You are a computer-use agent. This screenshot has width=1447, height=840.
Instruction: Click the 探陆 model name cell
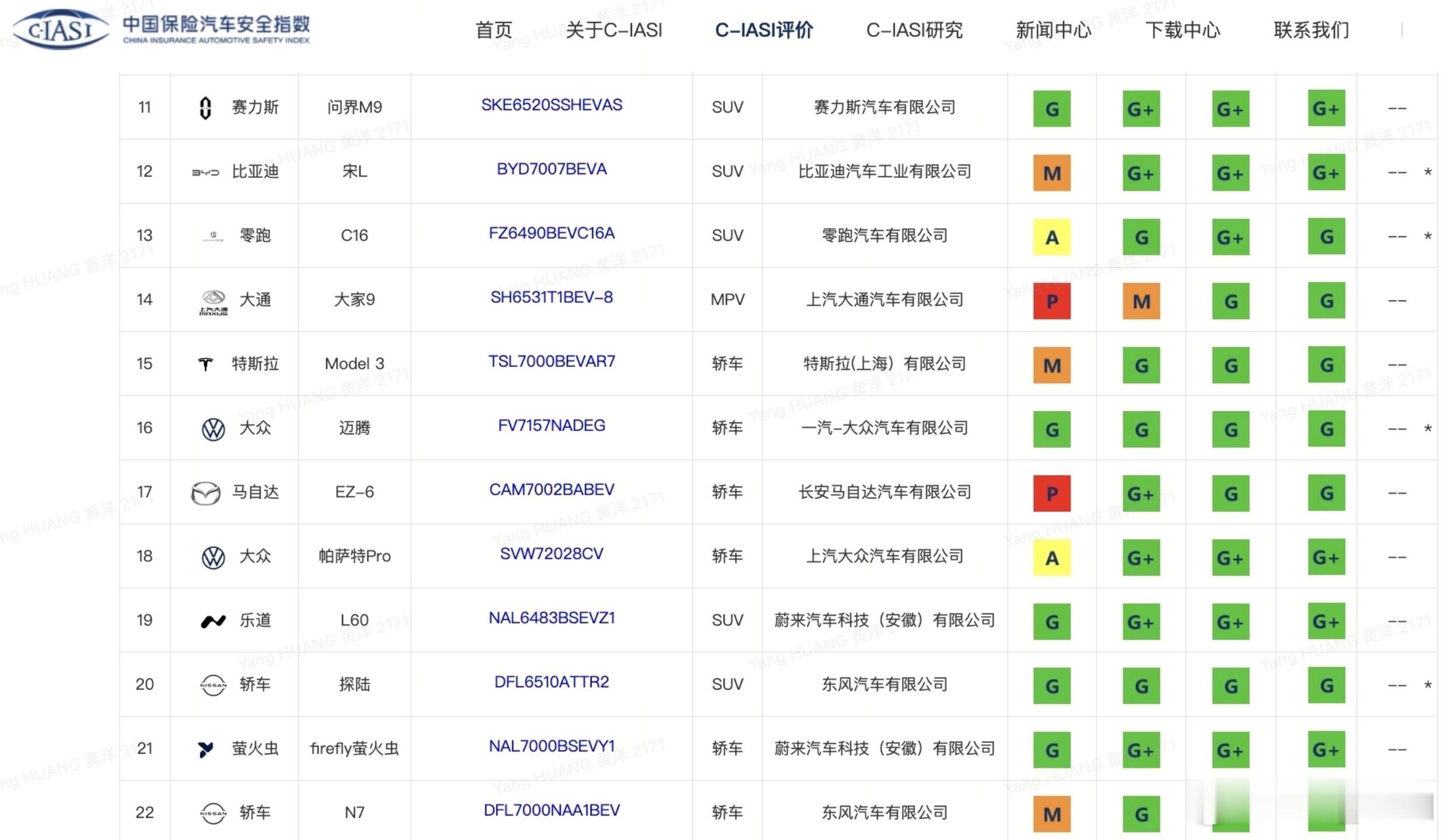[x=354, y=685]
